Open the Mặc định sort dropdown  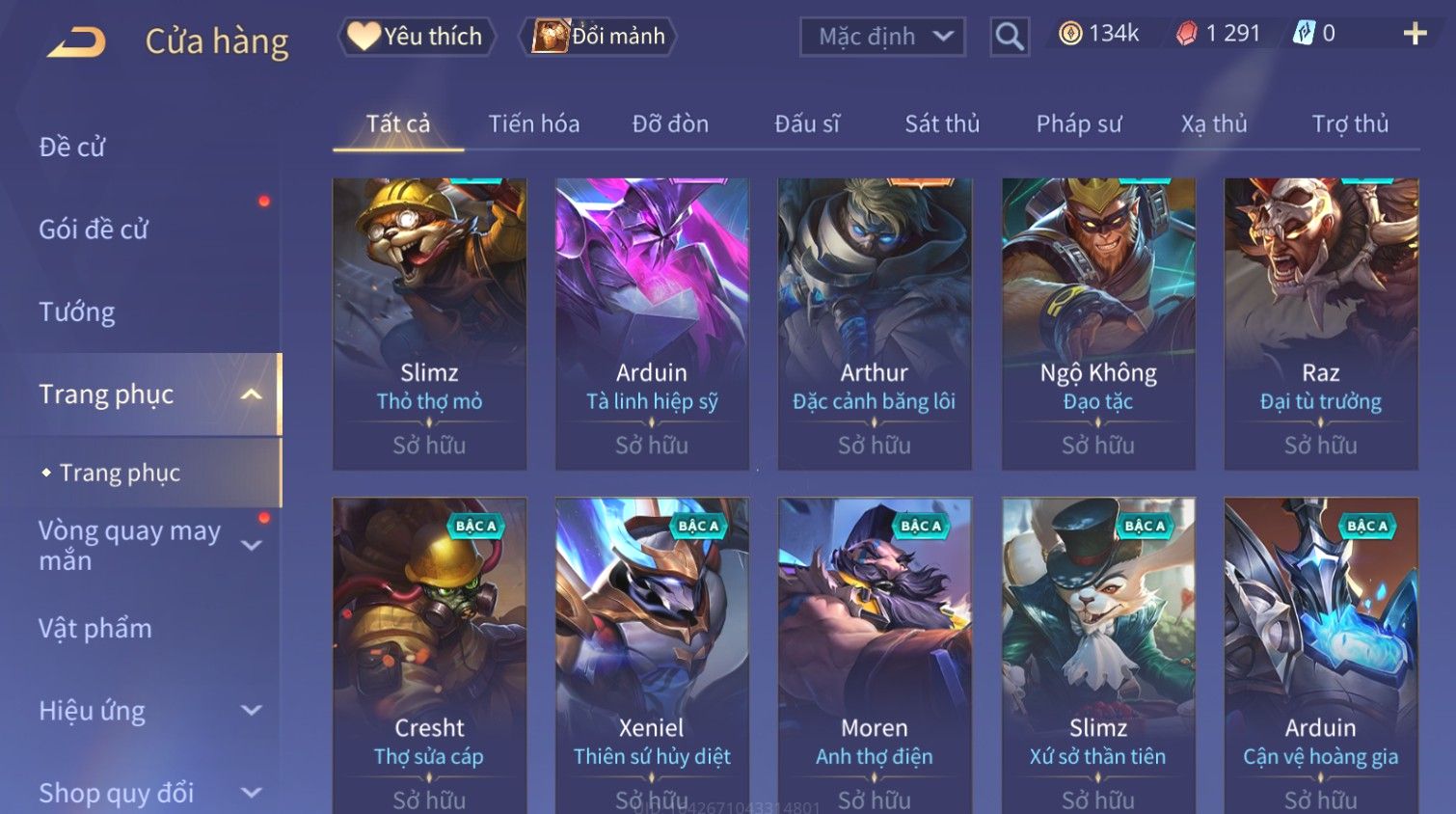pyautogui.click(x=882, y=37)
